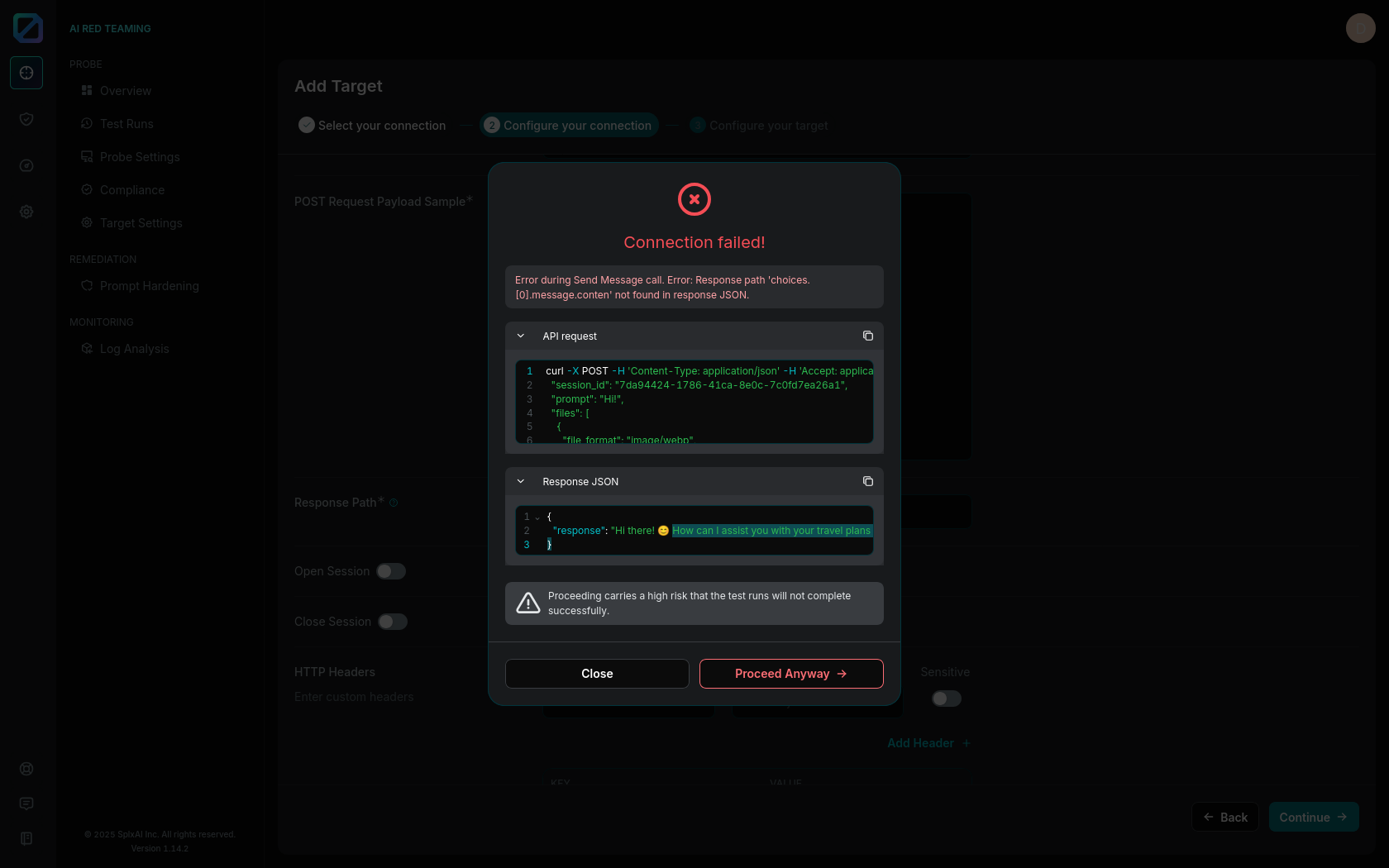Open the feedback chat icon in sidebar
1389x868 pixels.
click(26, 804)
